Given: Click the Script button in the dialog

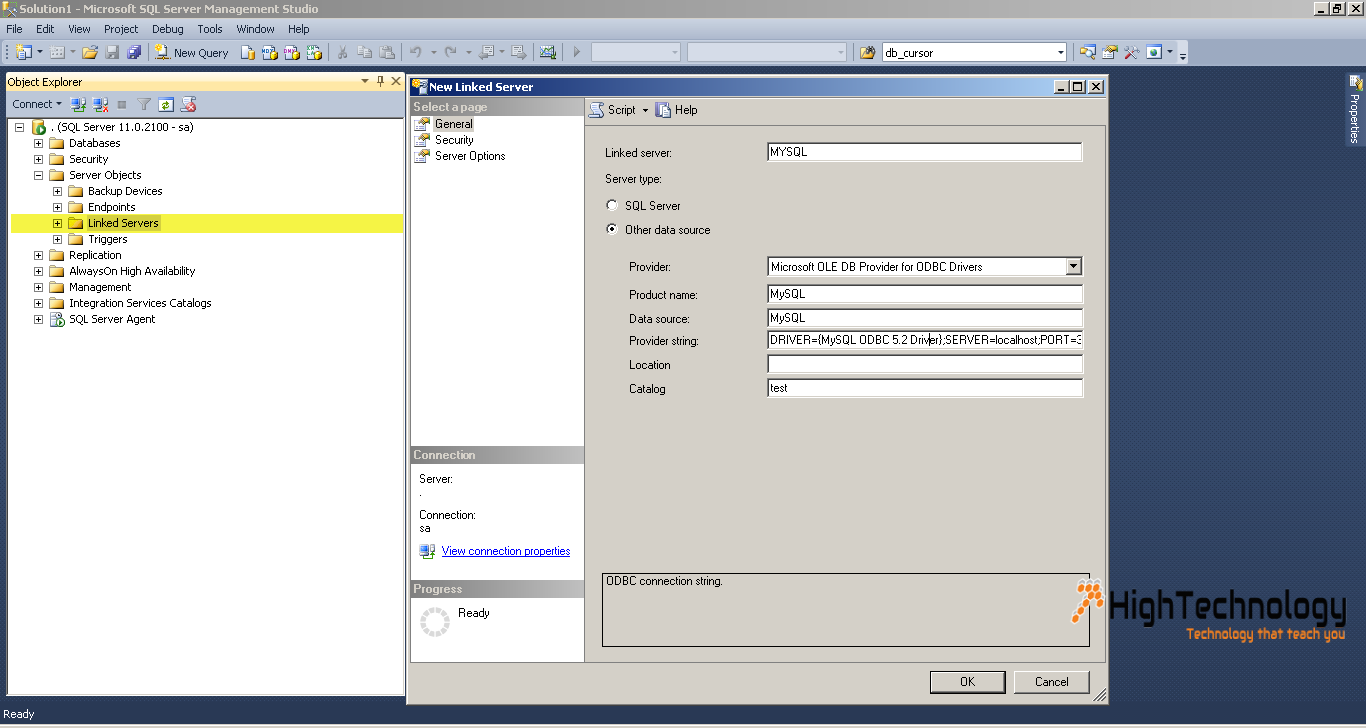Looking at the screenshot, I should tap(613, 110).
